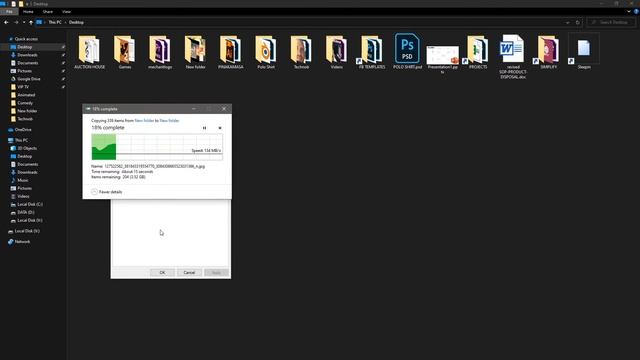Click the Time remaining text line
Viewport: 640px width, 360px height.
tap(122, 172)
